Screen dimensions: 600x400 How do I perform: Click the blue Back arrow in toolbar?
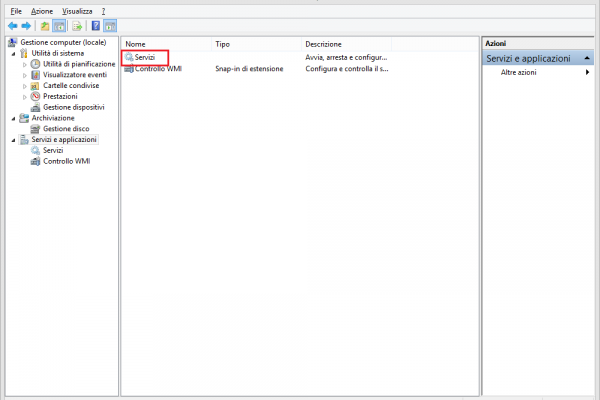tap(13, 26)
